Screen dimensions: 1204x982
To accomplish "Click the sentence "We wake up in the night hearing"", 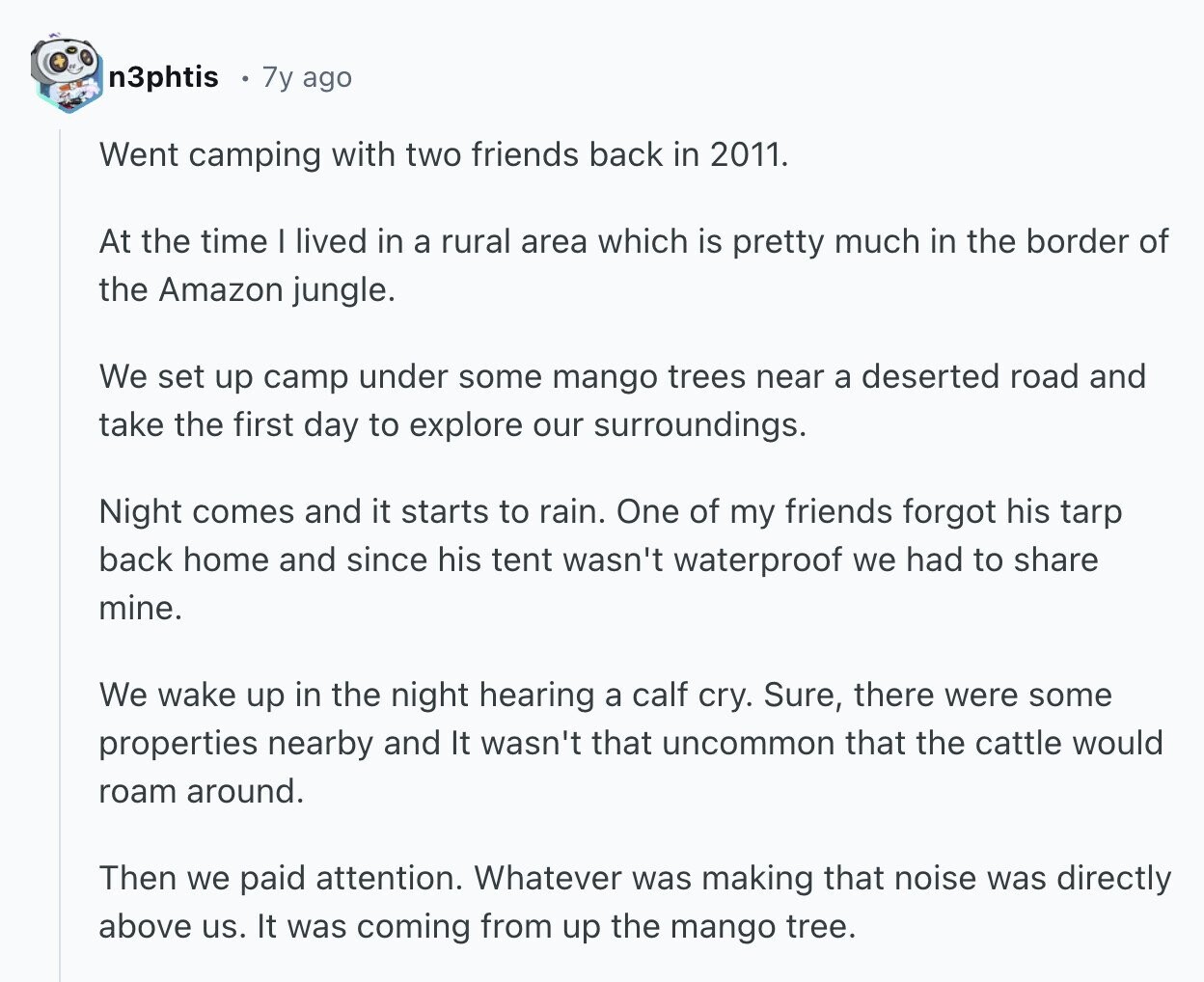I will (426, 695).
